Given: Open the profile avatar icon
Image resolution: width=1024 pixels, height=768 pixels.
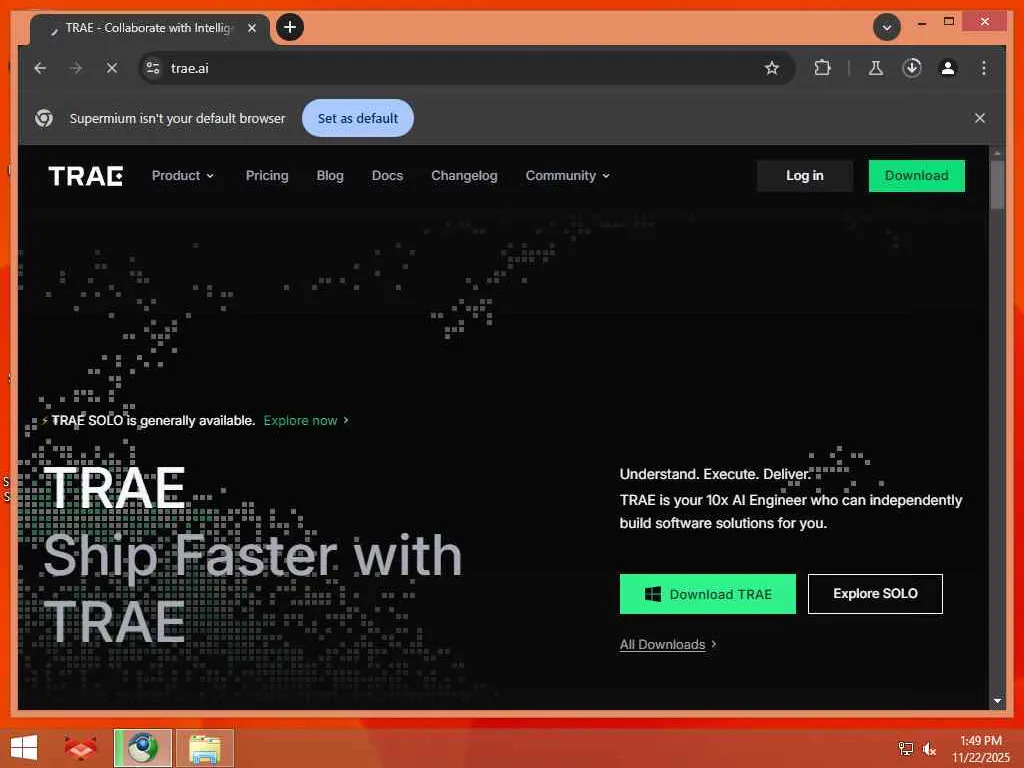Looking at the screenshot, I should coord(948,68).
